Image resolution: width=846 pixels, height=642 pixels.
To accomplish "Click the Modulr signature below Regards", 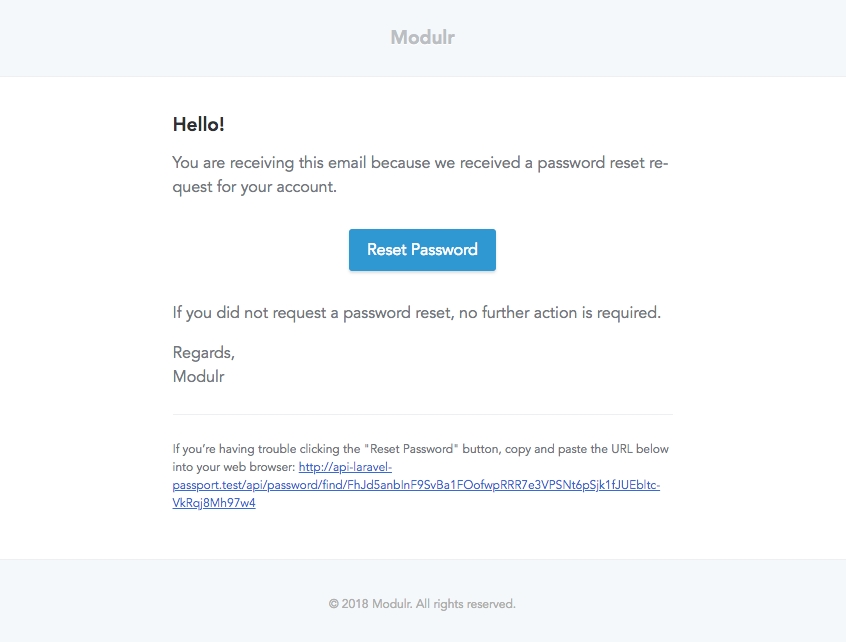I will pos(199,377).
